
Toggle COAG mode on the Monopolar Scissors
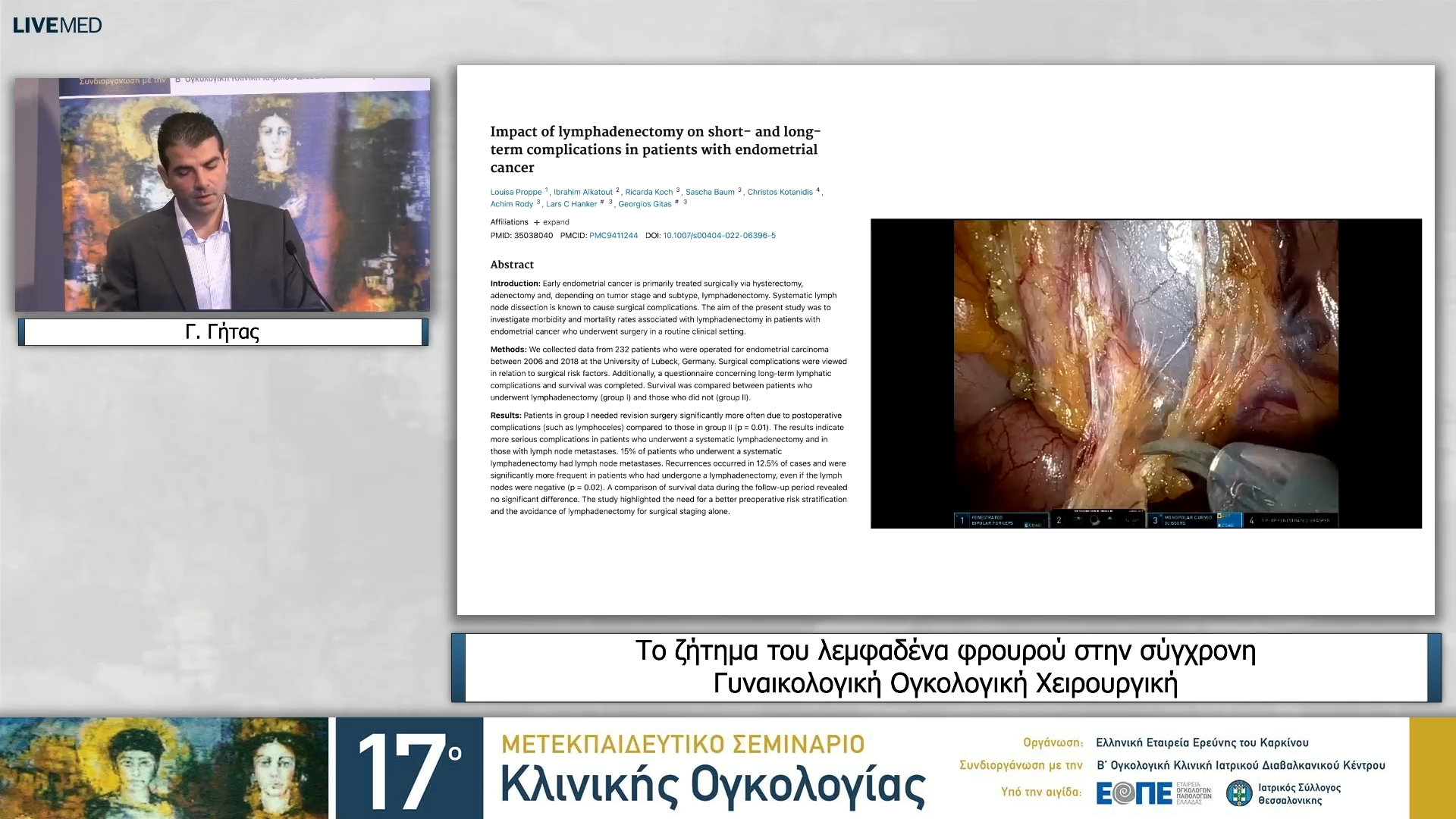tap(1226, 525)
